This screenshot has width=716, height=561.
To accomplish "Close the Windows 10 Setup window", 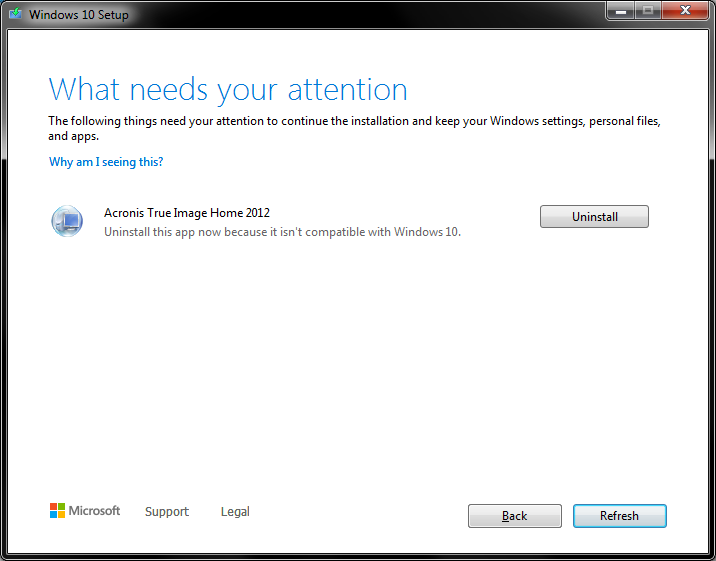I will pyautogui.click(x=684, y=11).
